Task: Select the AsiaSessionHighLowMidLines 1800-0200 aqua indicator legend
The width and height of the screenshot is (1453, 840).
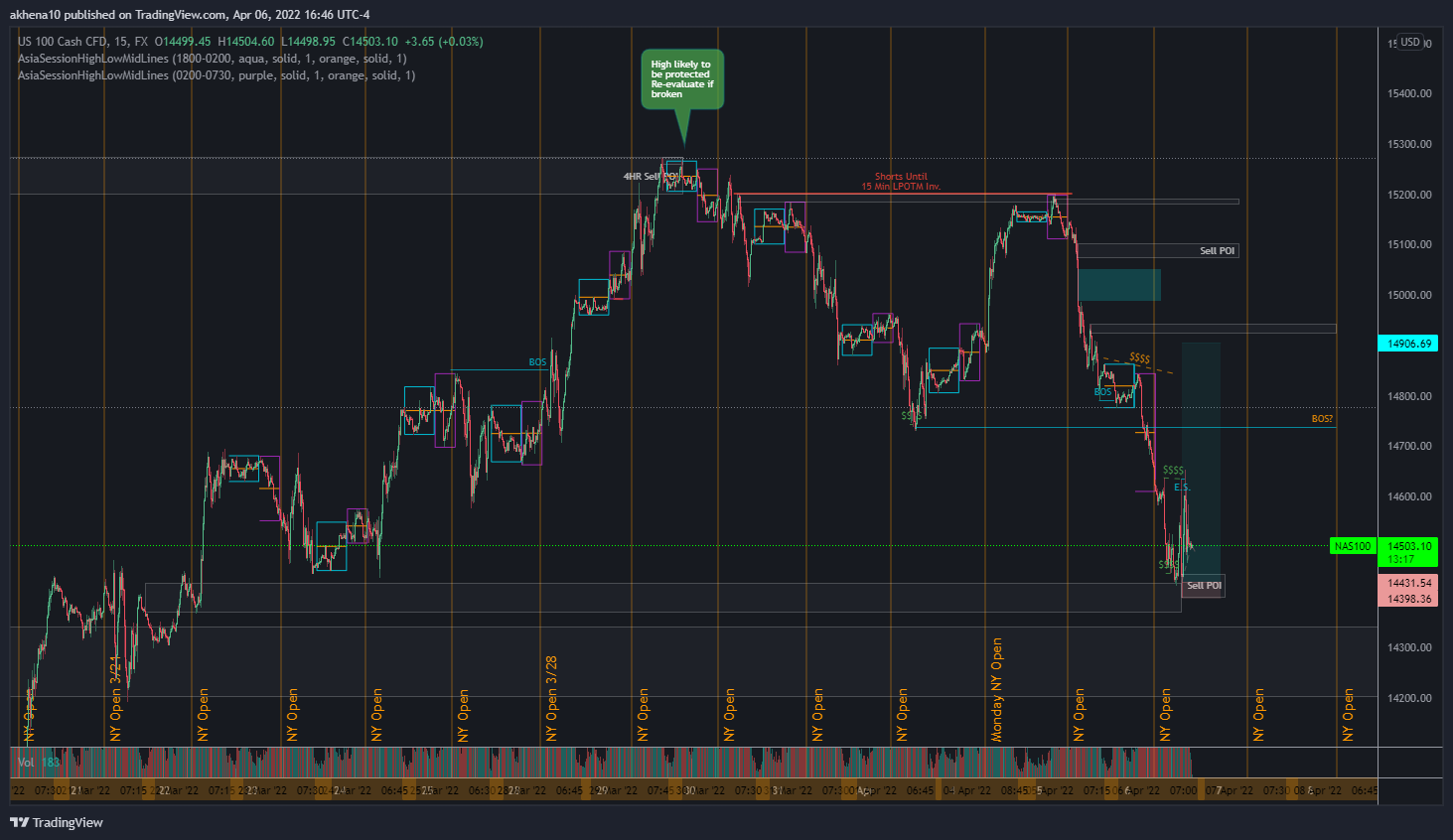Action: [213, 59]
